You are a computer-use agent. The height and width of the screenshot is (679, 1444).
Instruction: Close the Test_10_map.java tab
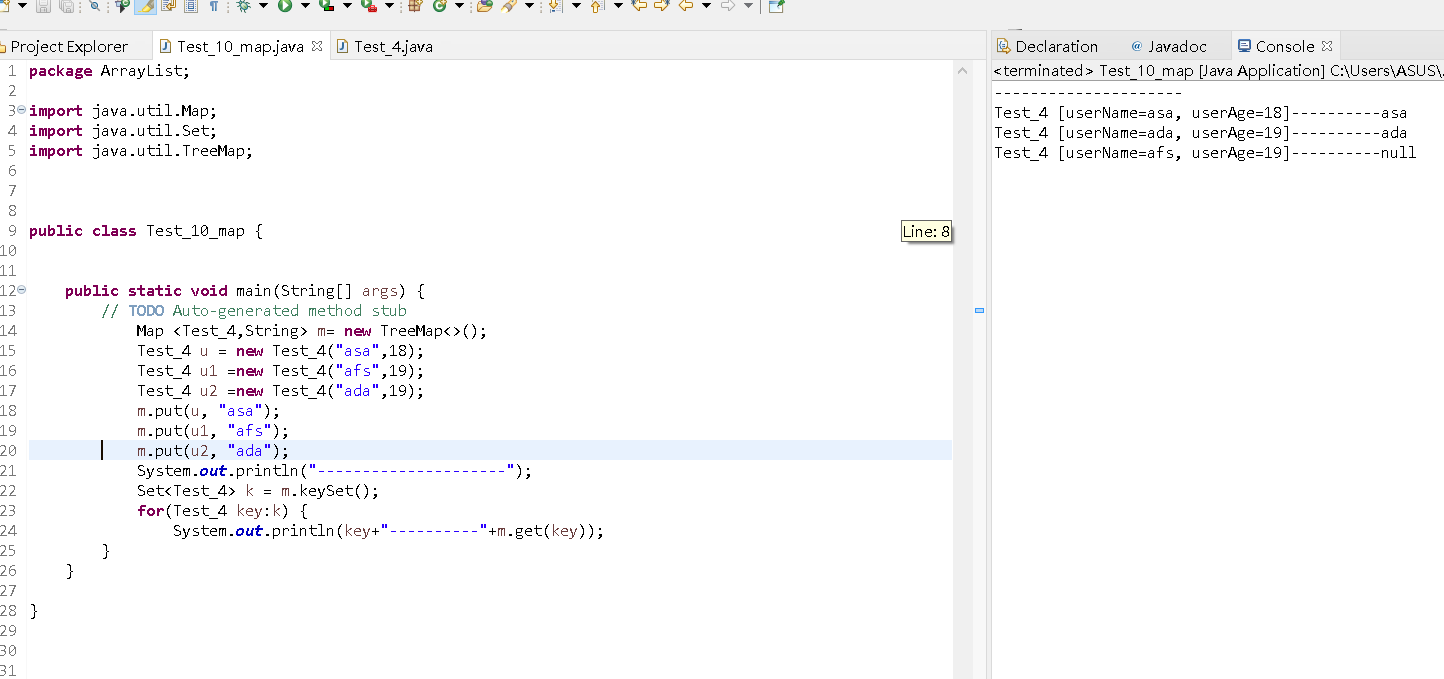(317, 46)
